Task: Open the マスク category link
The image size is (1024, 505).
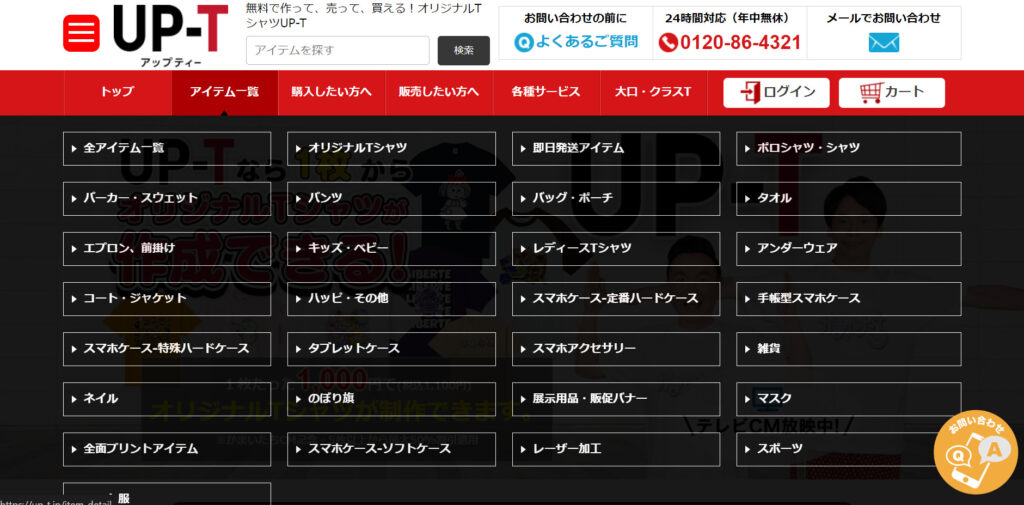Action: click(x=848, y=398)
